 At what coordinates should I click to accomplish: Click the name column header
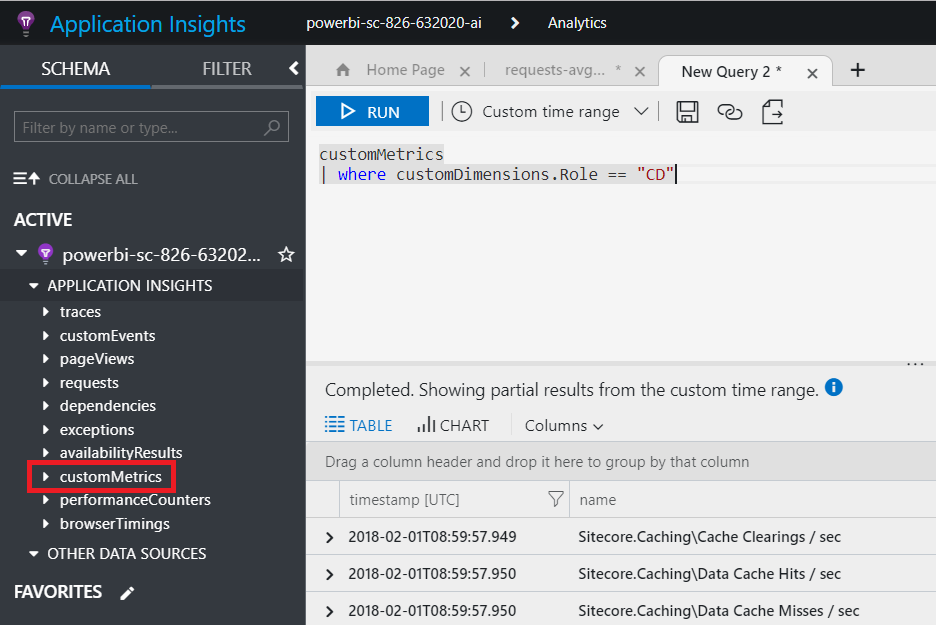tap(598, 500)
